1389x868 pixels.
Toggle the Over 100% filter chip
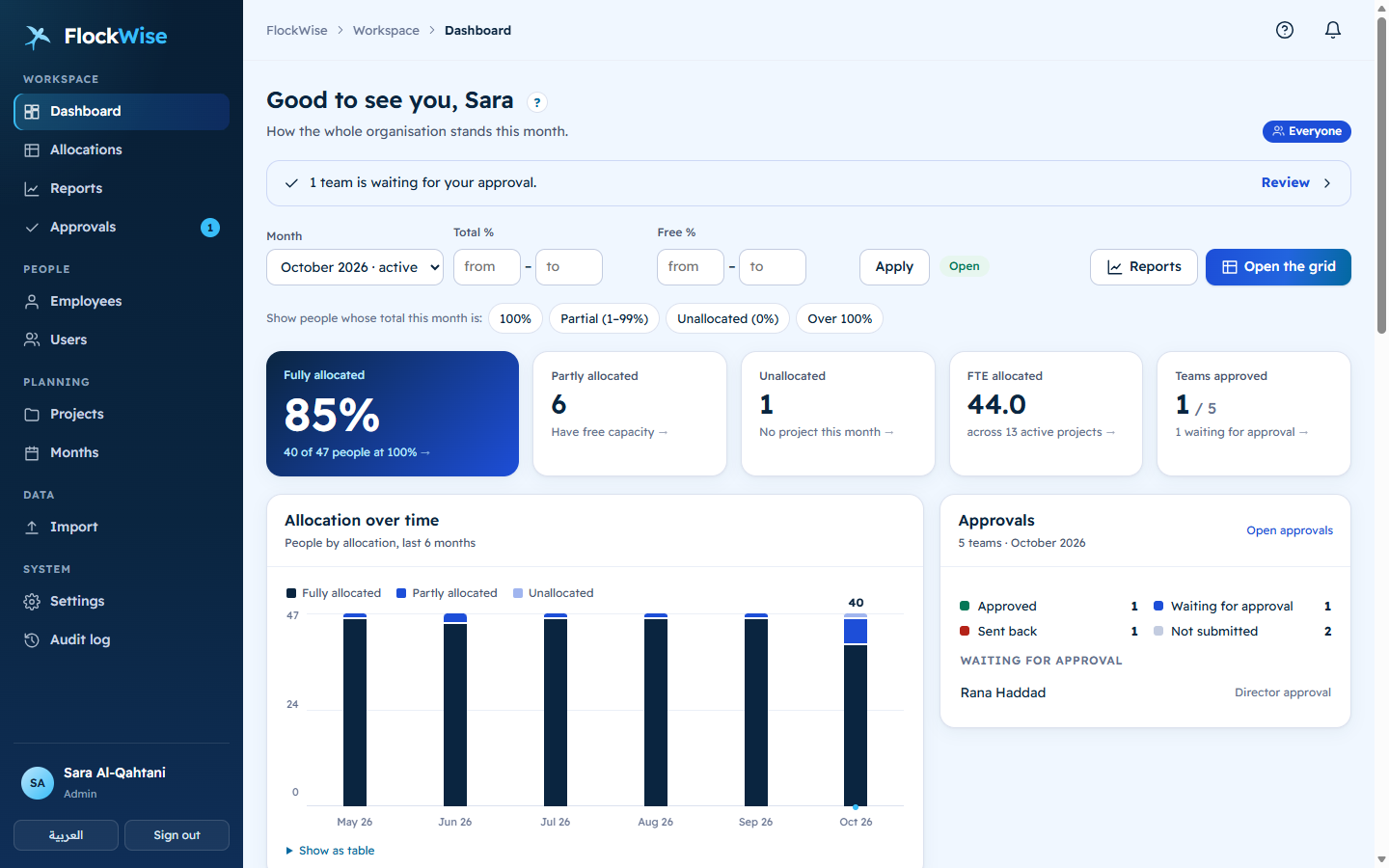point(839,319)
